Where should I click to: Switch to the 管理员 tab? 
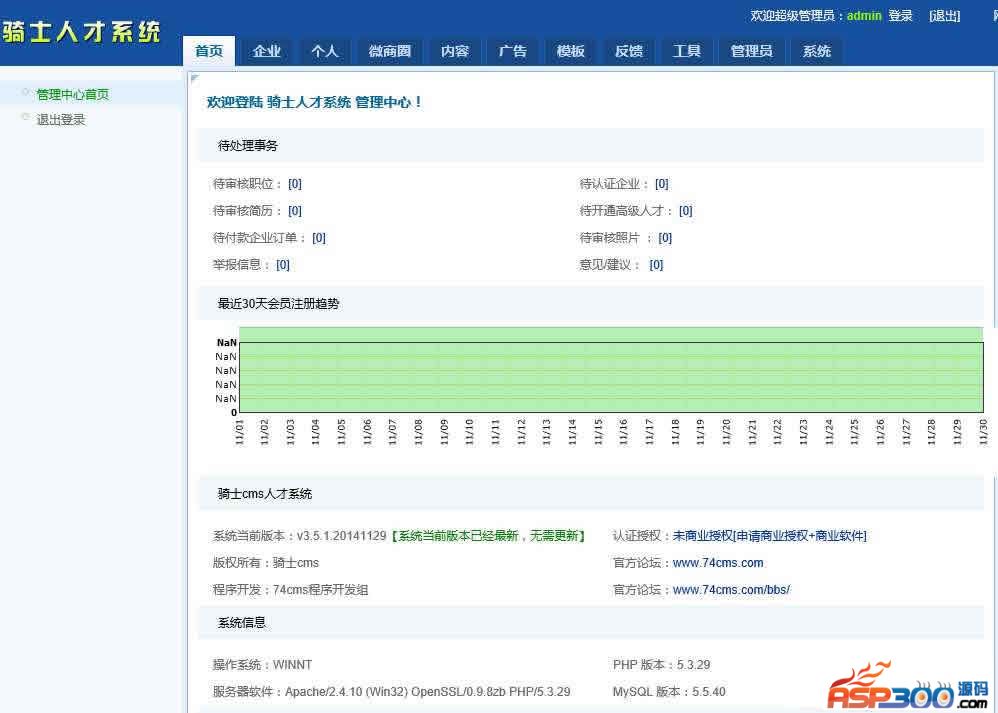tap(751, 51)
